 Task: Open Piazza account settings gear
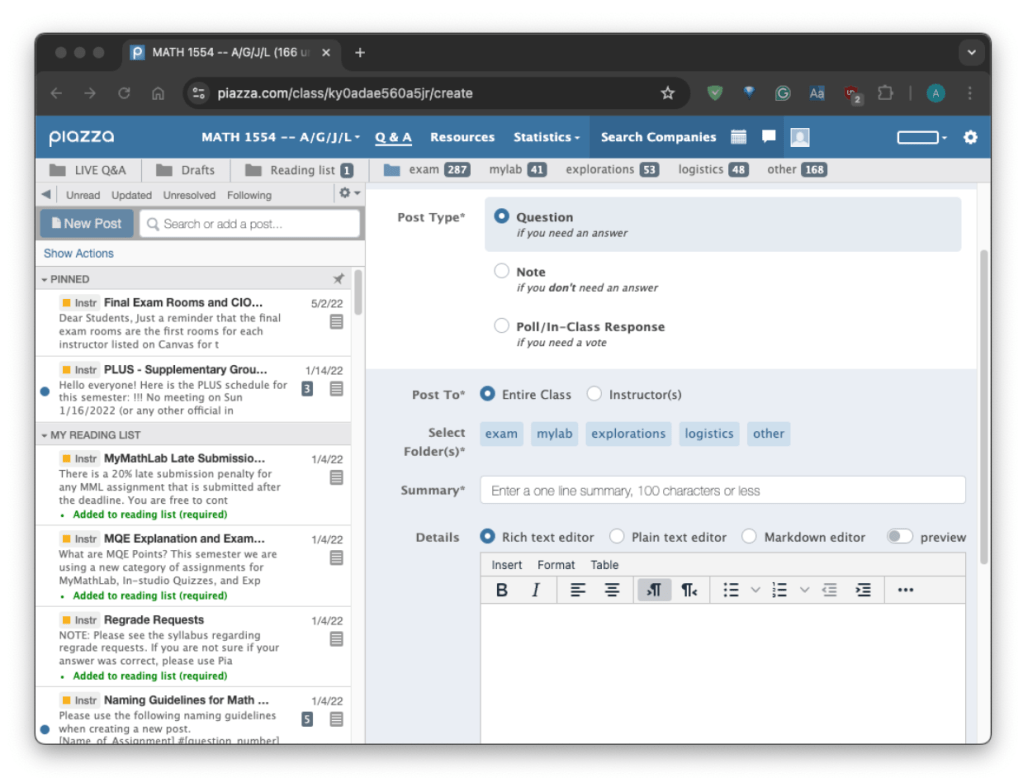[970, 137]
